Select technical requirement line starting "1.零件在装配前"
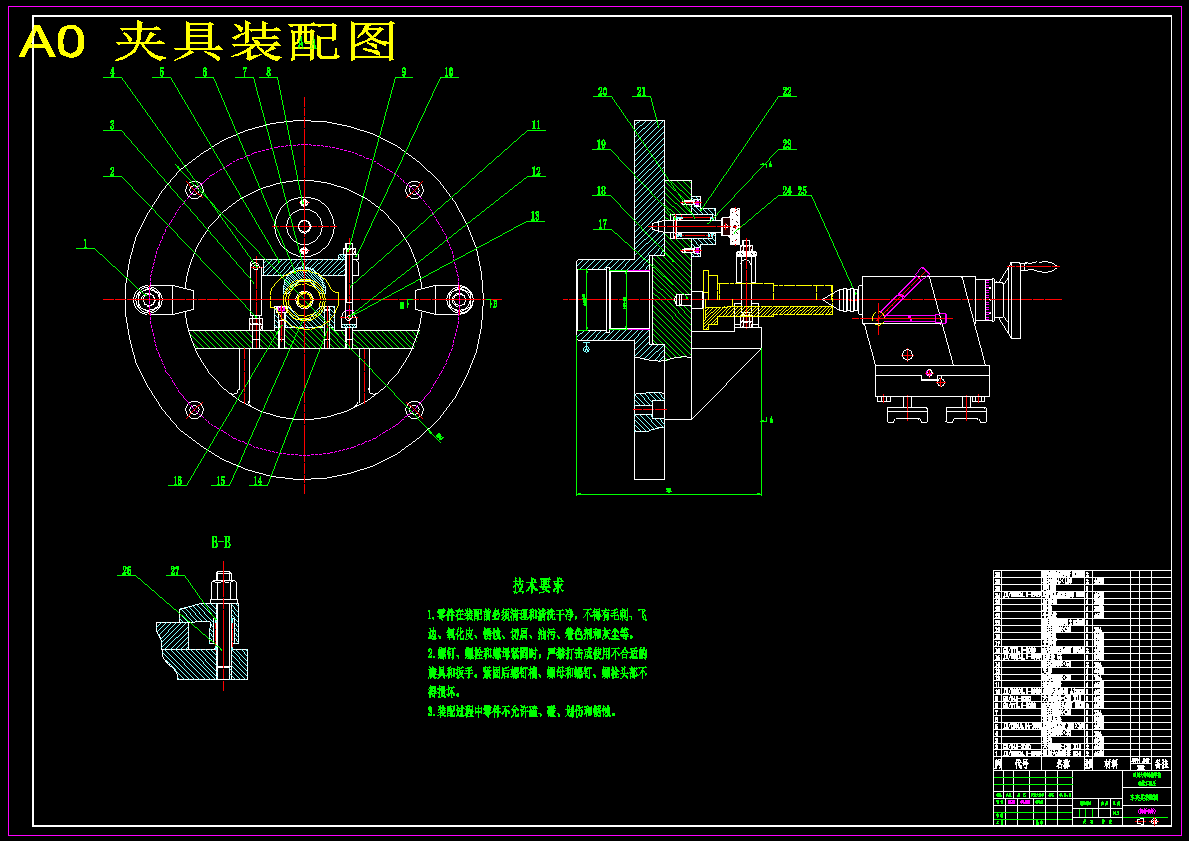The width and height of the screenshot is (1189, 841). (x=538, y=624)
